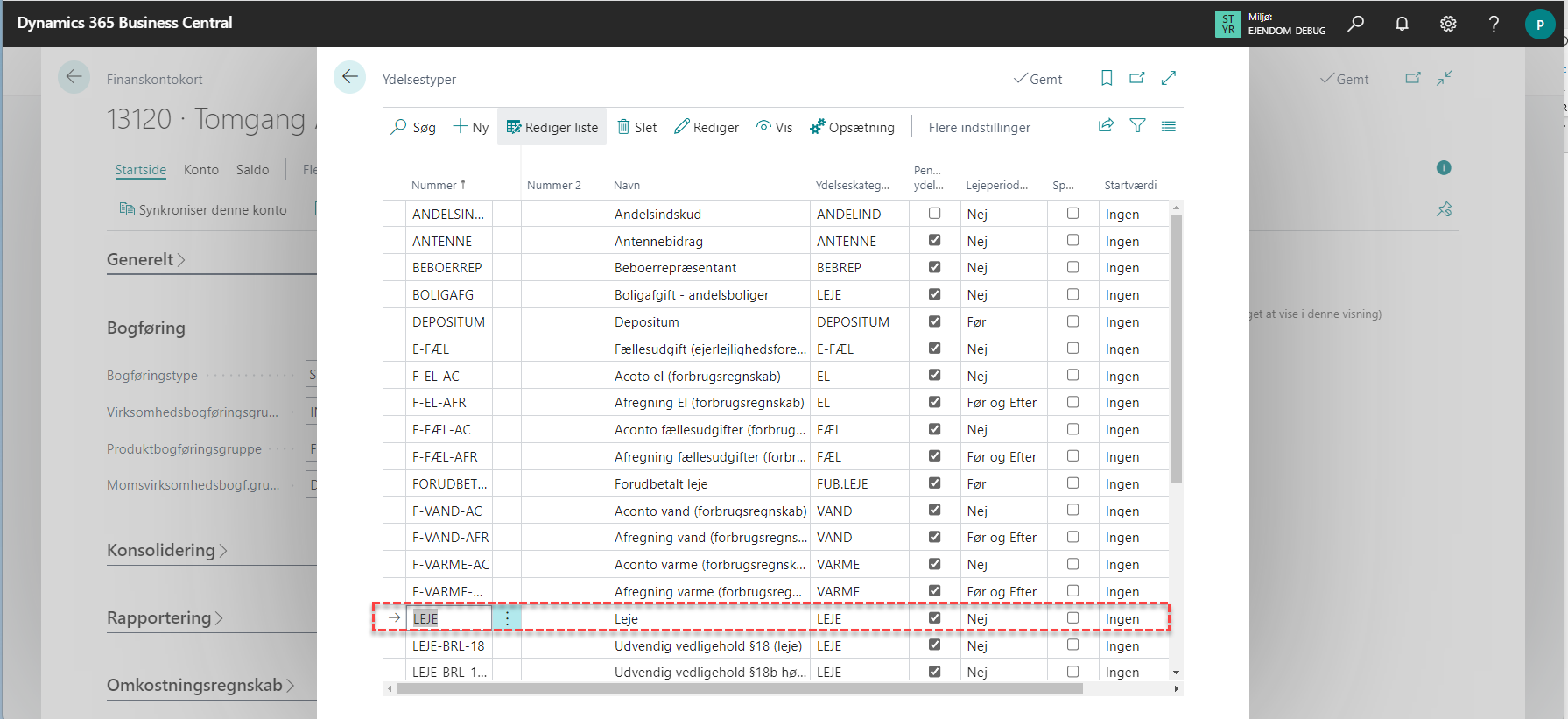The height and width of the screenshot is (719, 1568).
Task: Toggle Rediger liste mode
Action: pyautogui.click(x=552, y=127)
